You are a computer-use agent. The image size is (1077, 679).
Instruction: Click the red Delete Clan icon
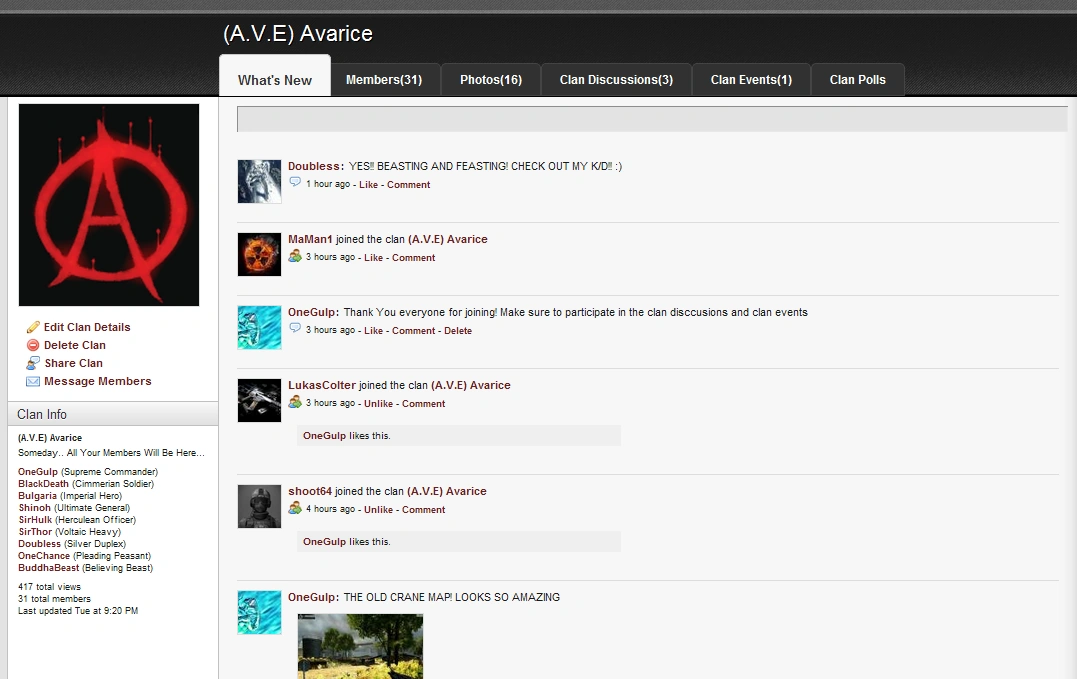(32, 345)
